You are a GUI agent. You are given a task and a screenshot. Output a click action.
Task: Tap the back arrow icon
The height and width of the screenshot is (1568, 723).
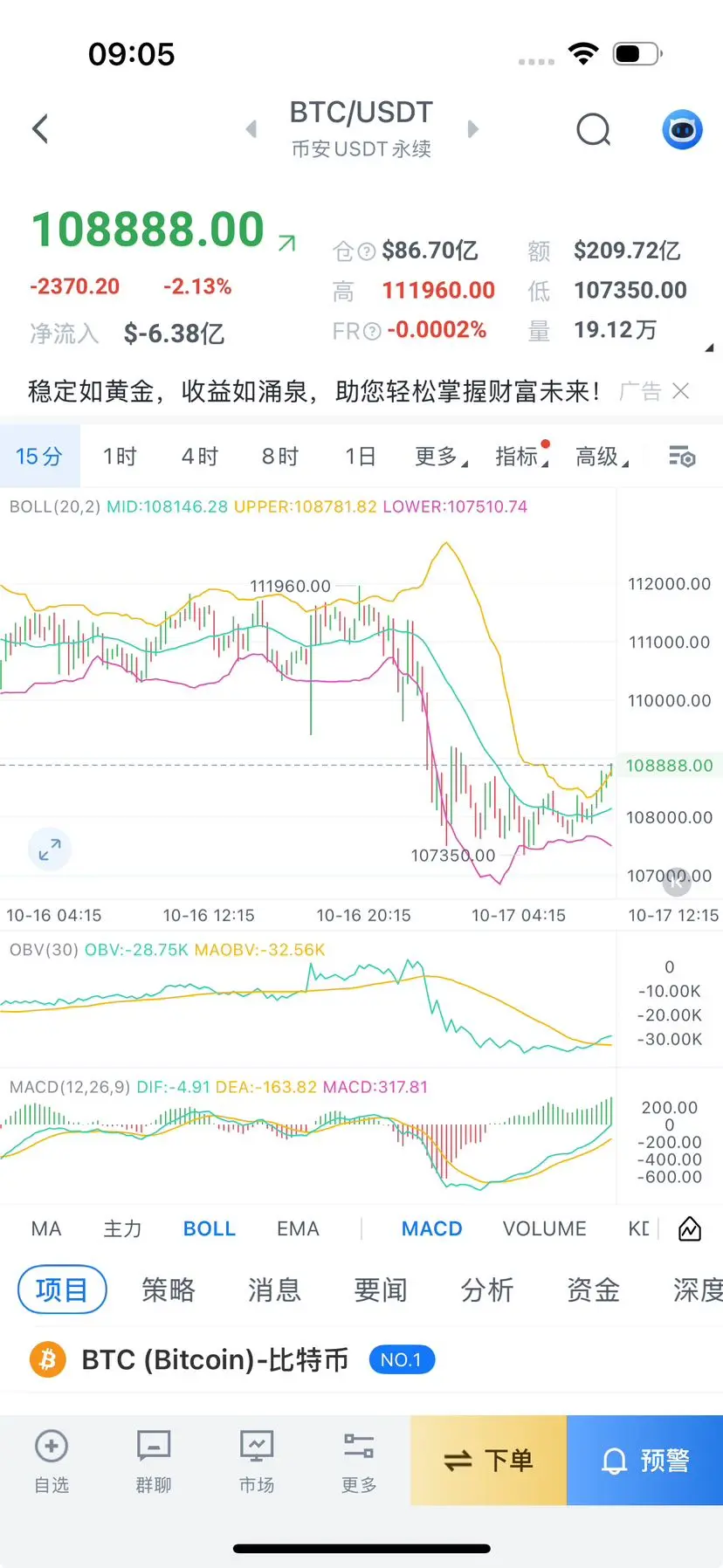[40, 129]
